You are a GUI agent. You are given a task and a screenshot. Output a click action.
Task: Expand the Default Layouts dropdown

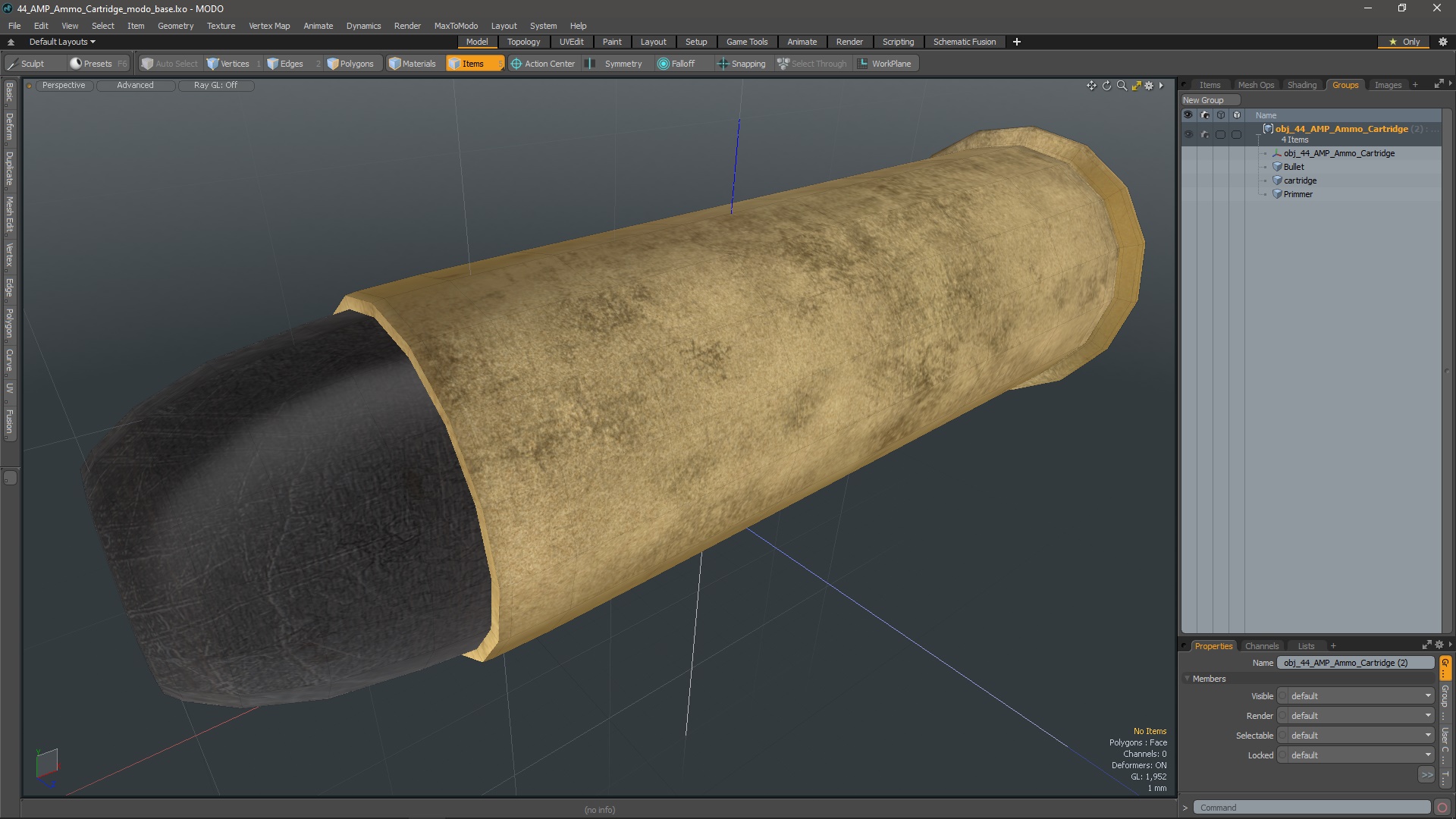pos(62,42)
